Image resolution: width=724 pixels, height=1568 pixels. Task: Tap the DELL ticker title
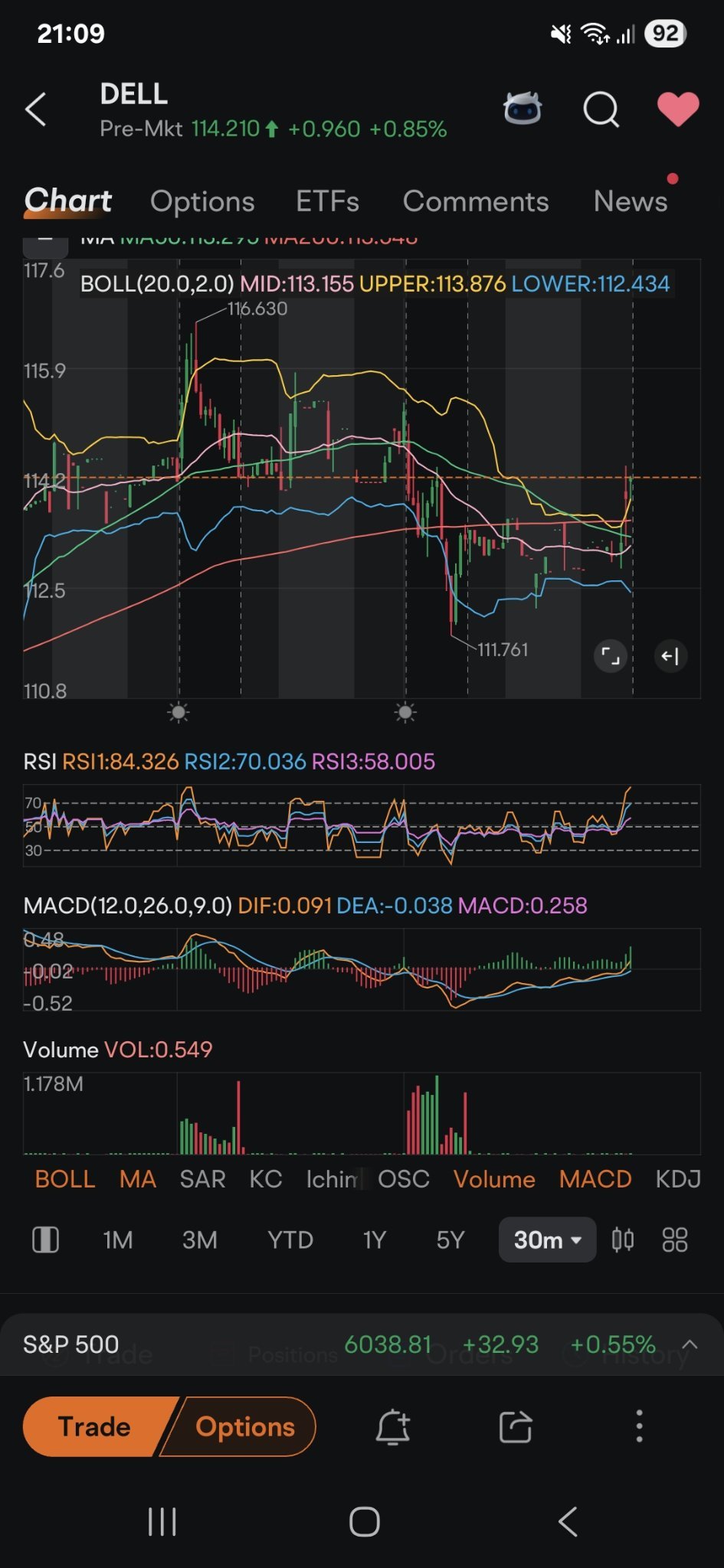[x=134, y=94]
